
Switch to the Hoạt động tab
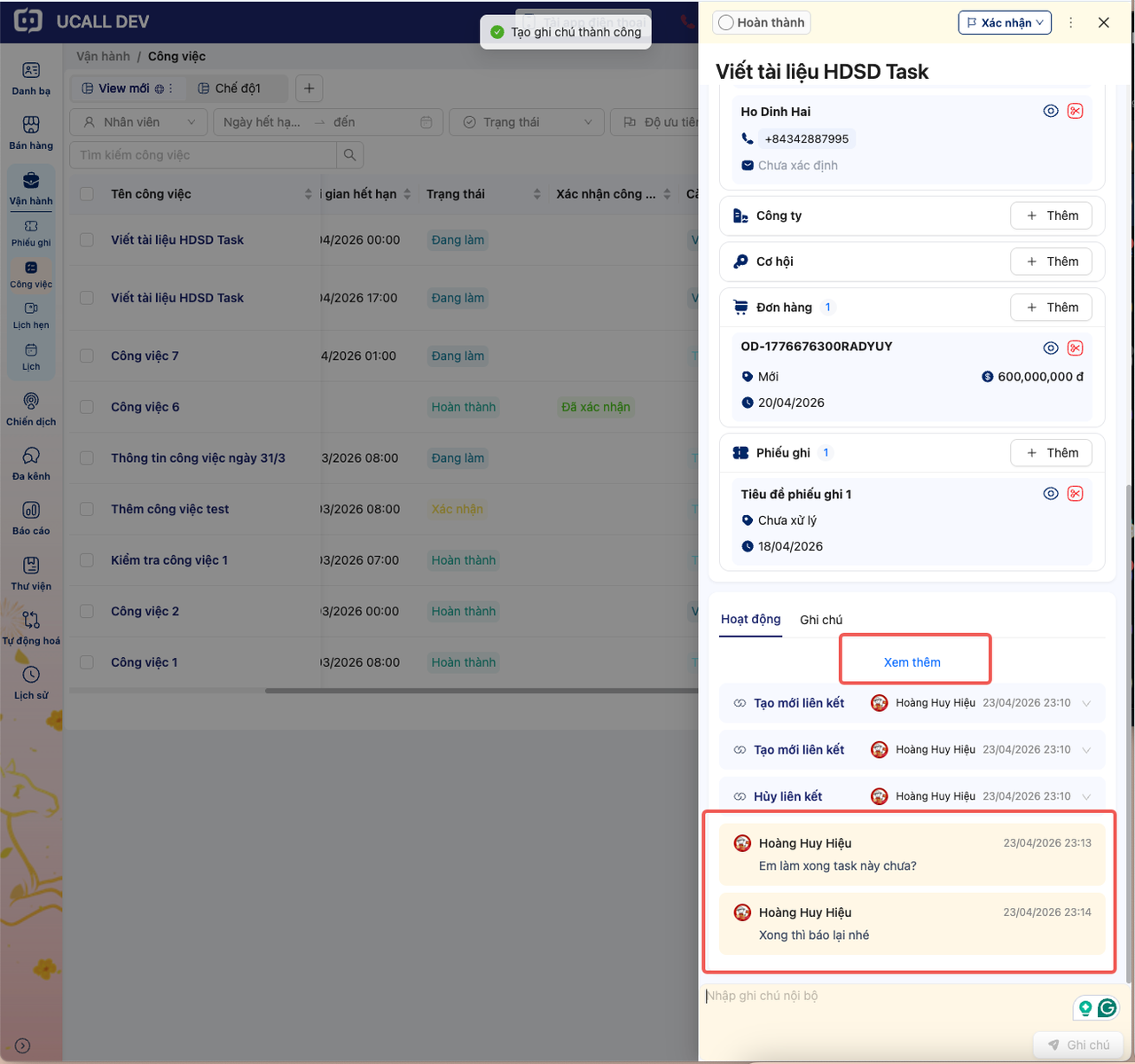tap(751, 619)
